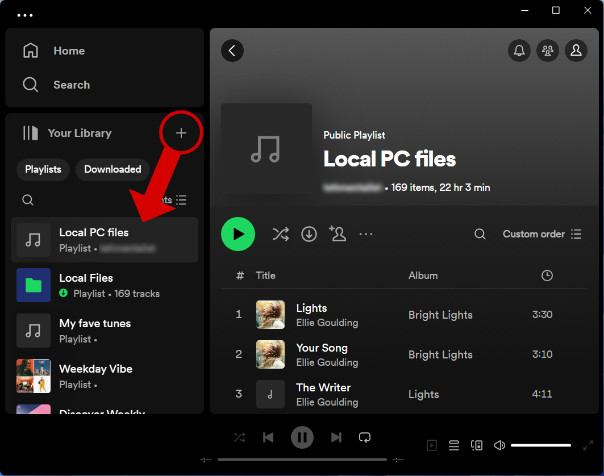The width and height of the screenshot is (604, 476).
Task: Open Friend Activity icon
Action: (x=547, y=50)
